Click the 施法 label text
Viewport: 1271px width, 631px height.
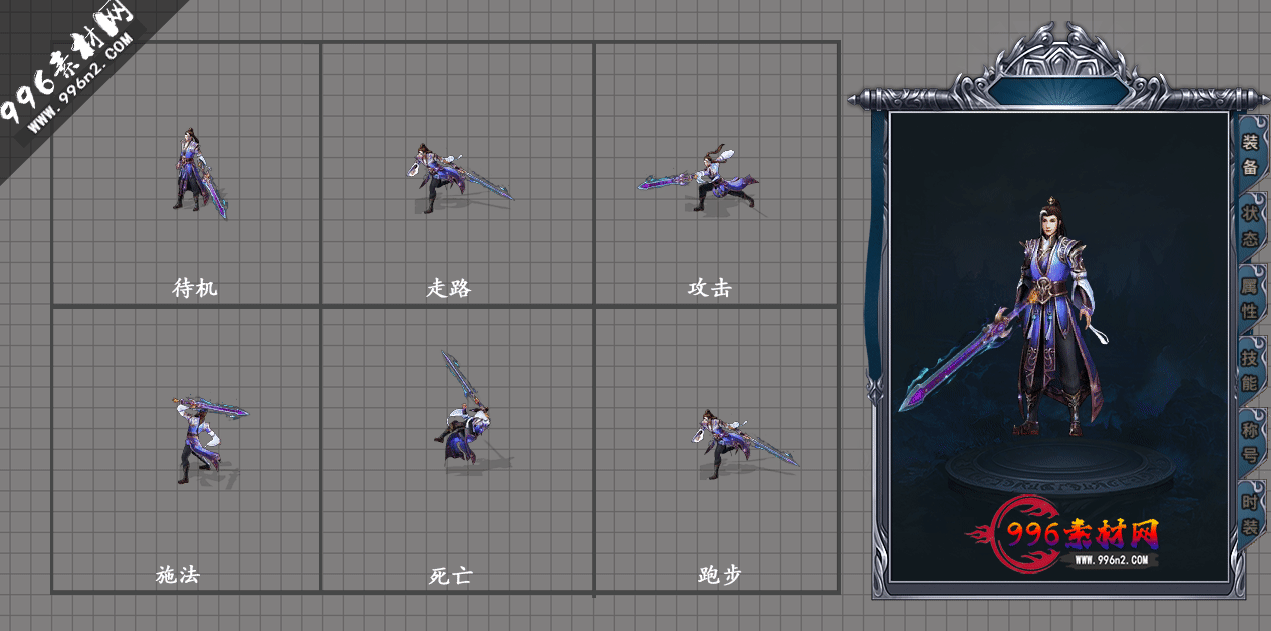(x=178, y=575)
